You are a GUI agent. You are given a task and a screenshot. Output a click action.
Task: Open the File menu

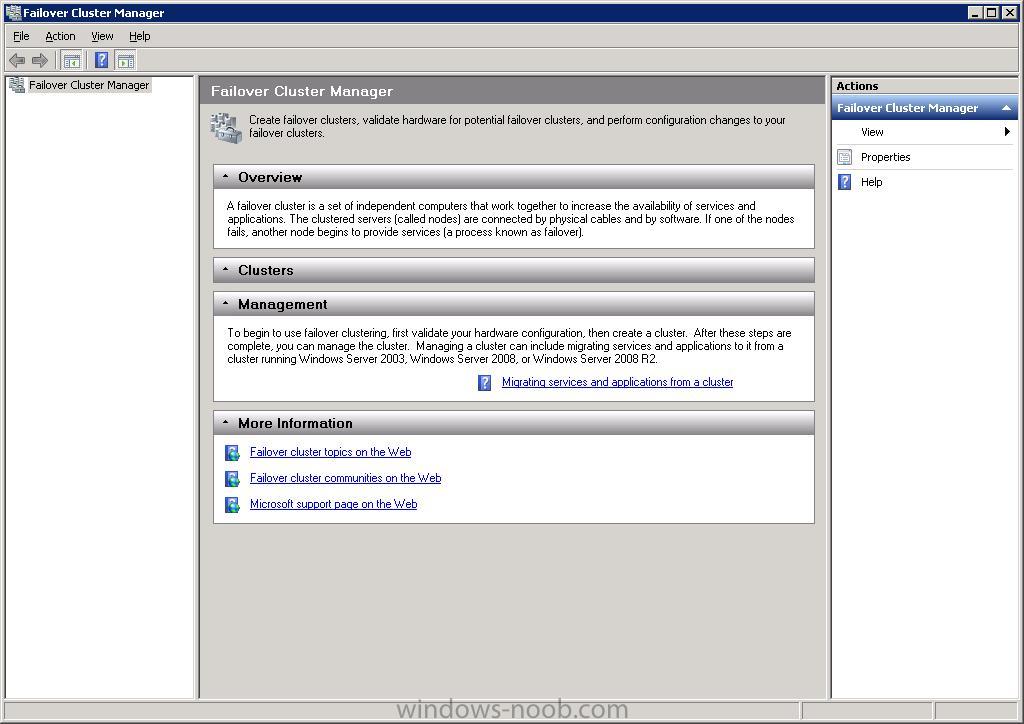[21, 36]
